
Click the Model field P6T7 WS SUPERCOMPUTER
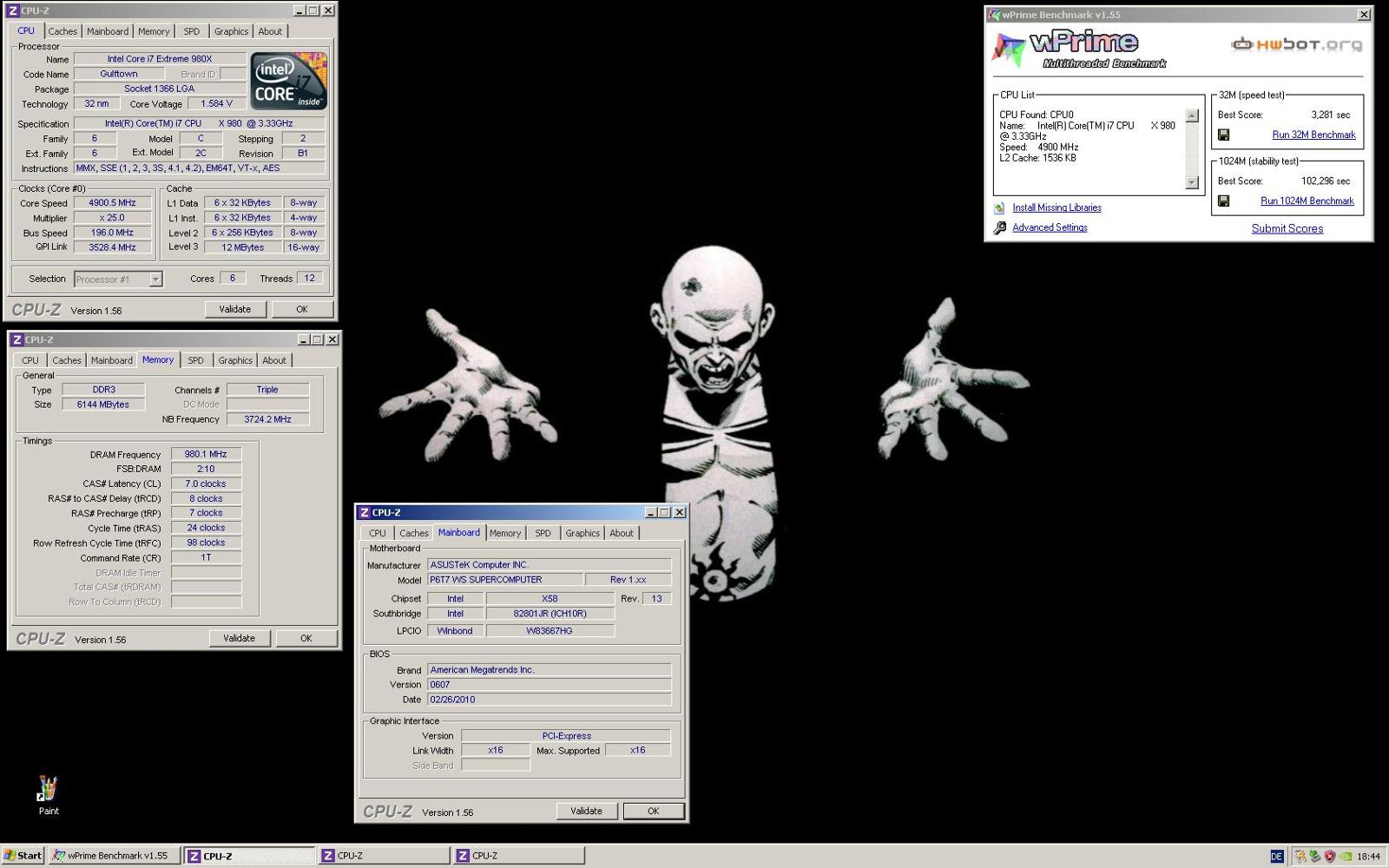504,580
